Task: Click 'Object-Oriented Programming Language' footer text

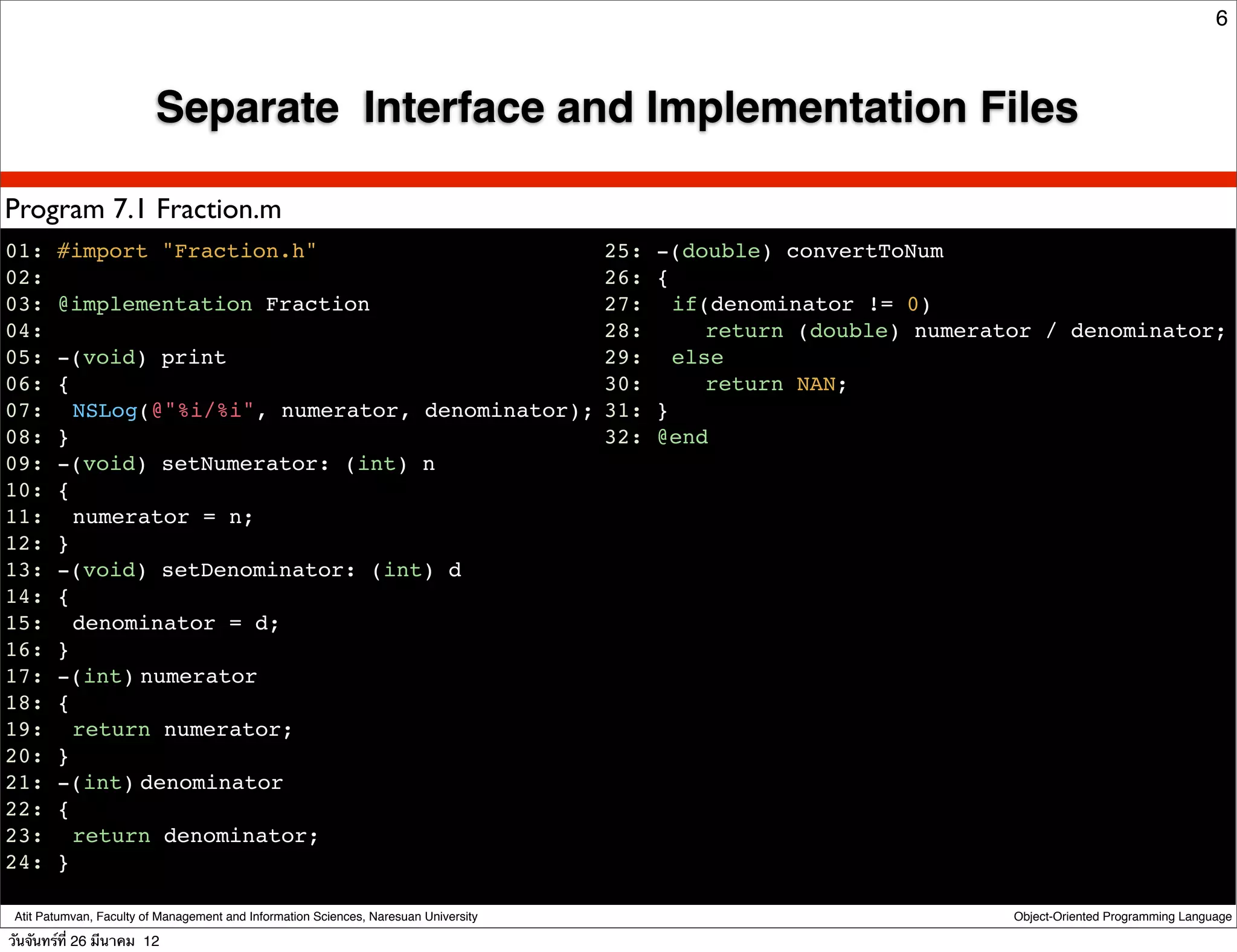Action: coord(1122,916)
